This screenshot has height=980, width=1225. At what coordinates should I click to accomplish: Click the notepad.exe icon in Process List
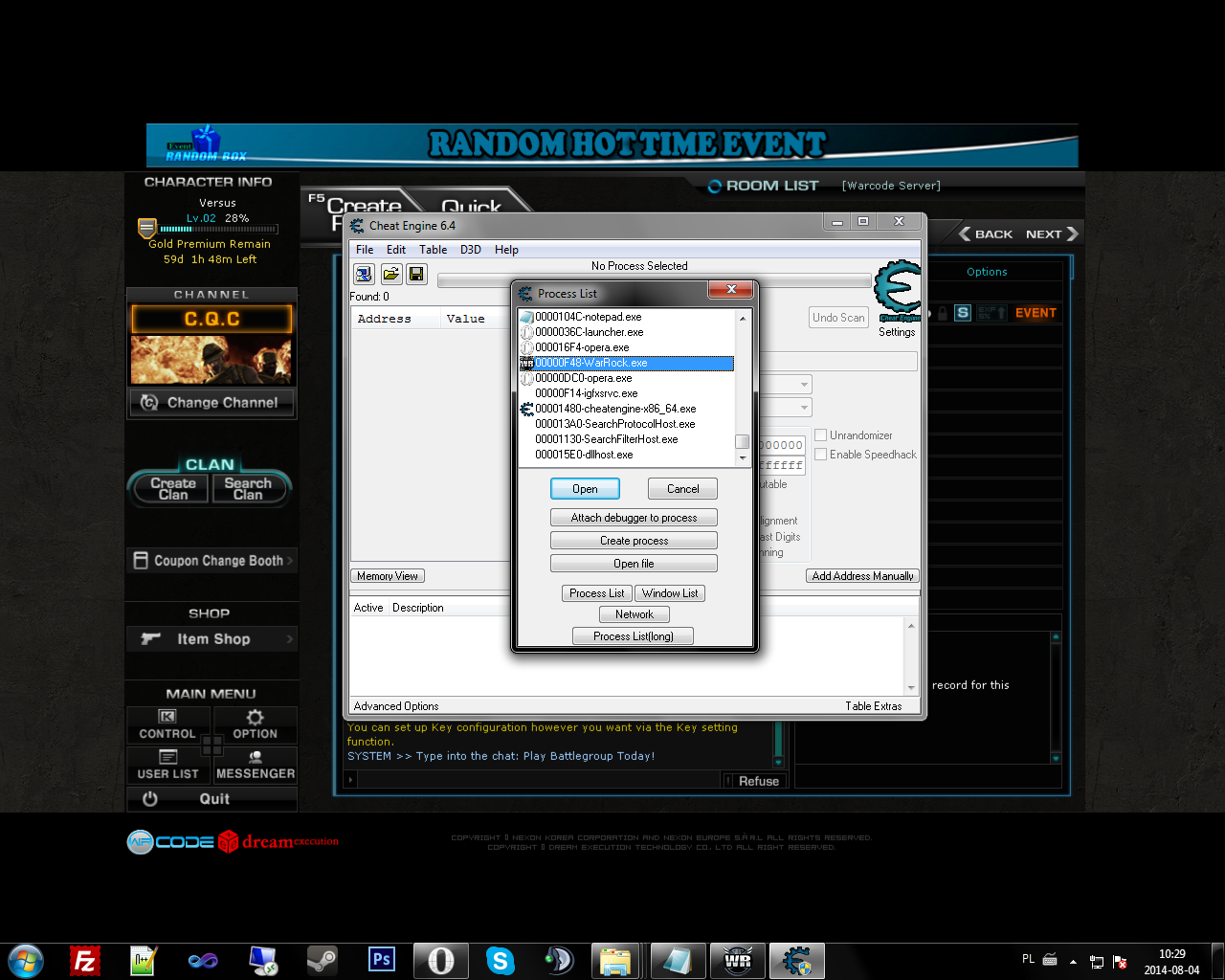(x=526, y=317)
